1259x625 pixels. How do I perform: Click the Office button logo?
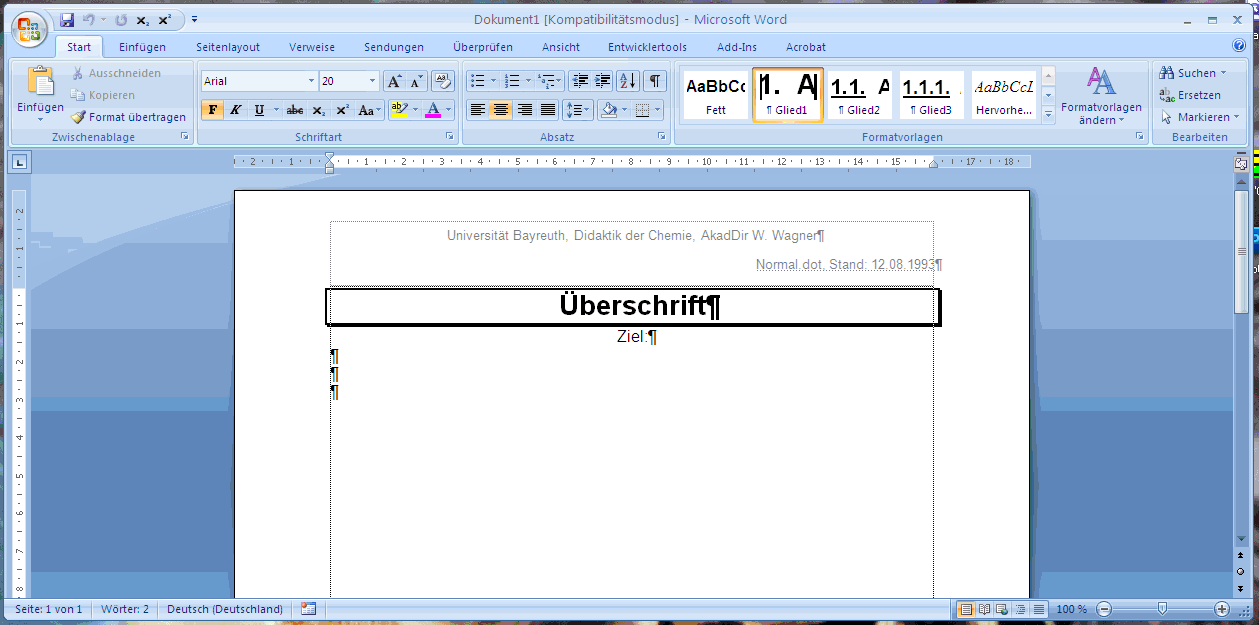point(28,29)
